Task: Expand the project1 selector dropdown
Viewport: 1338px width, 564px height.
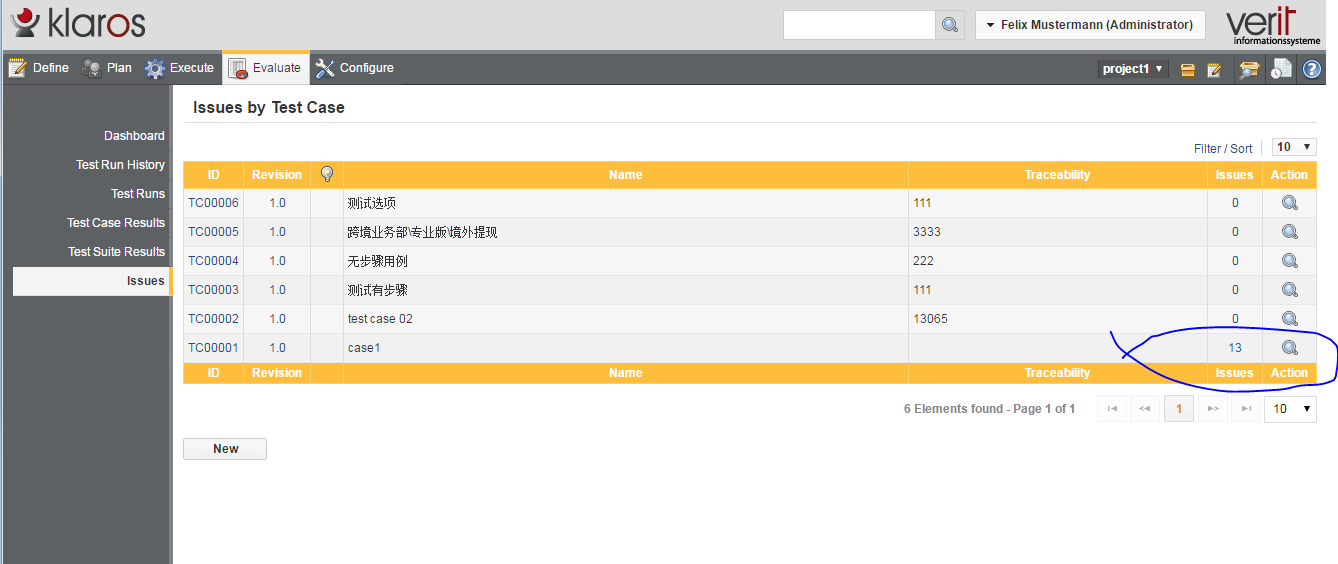Action: [1133, 69]
